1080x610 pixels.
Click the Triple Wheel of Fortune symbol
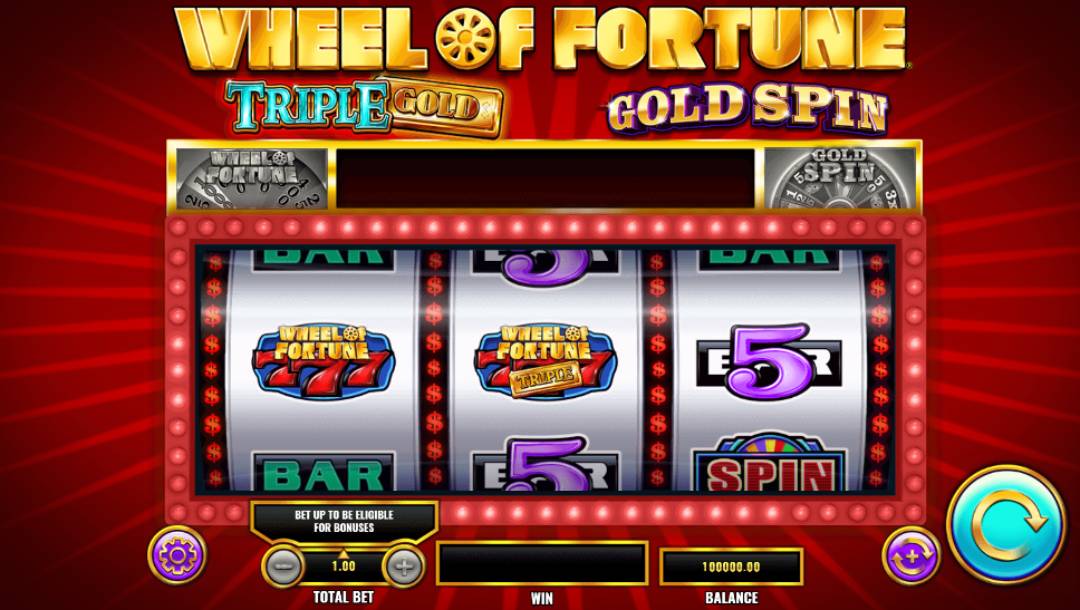[x=544, y=361]
